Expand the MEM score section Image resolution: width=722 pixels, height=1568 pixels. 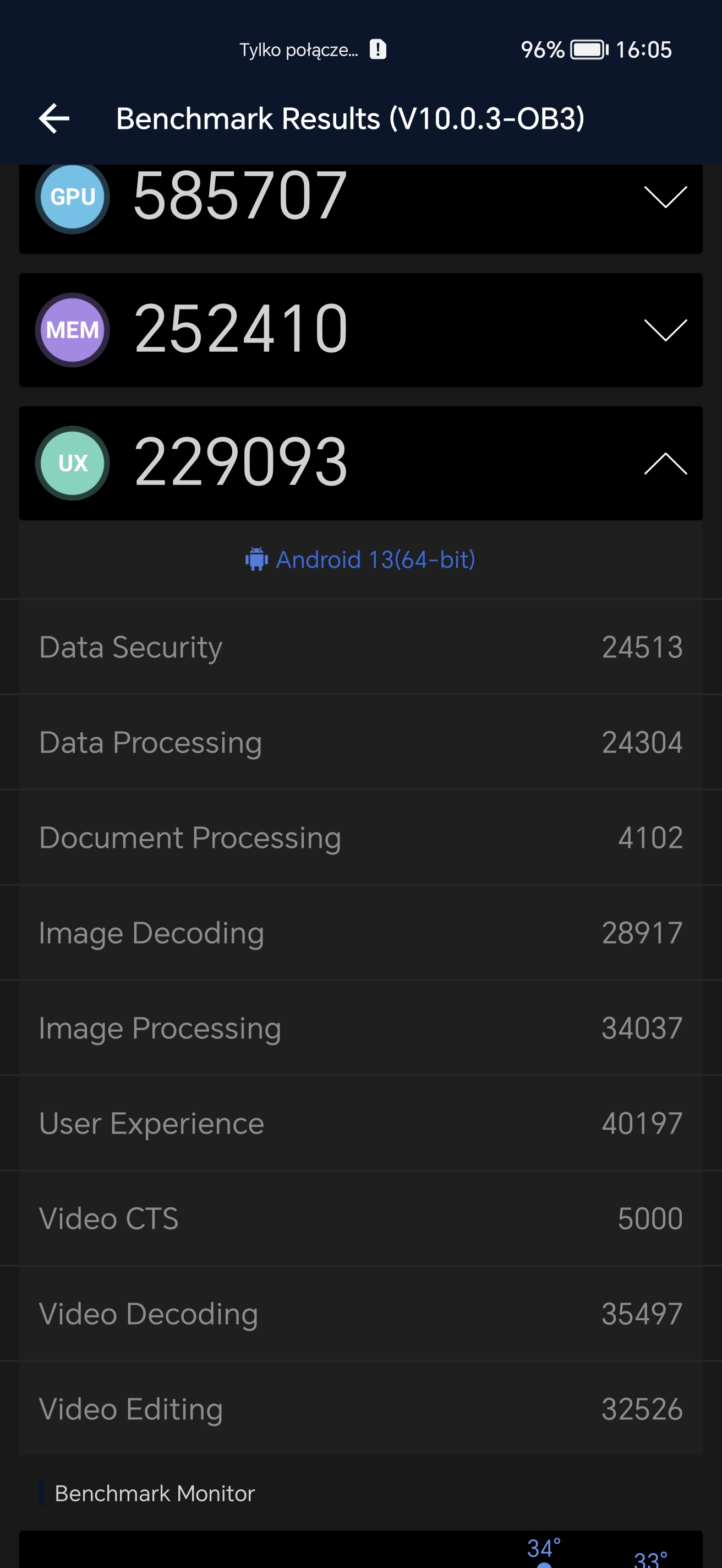665,330
